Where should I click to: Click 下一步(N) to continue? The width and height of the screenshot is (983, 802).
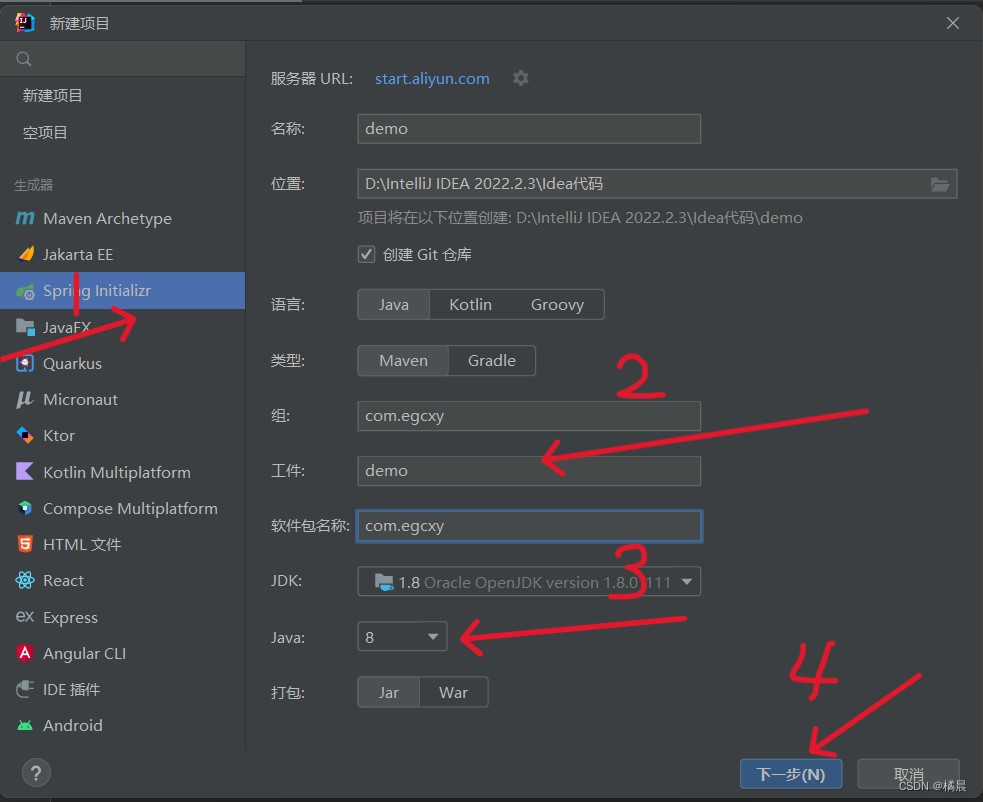pos(791,774)
